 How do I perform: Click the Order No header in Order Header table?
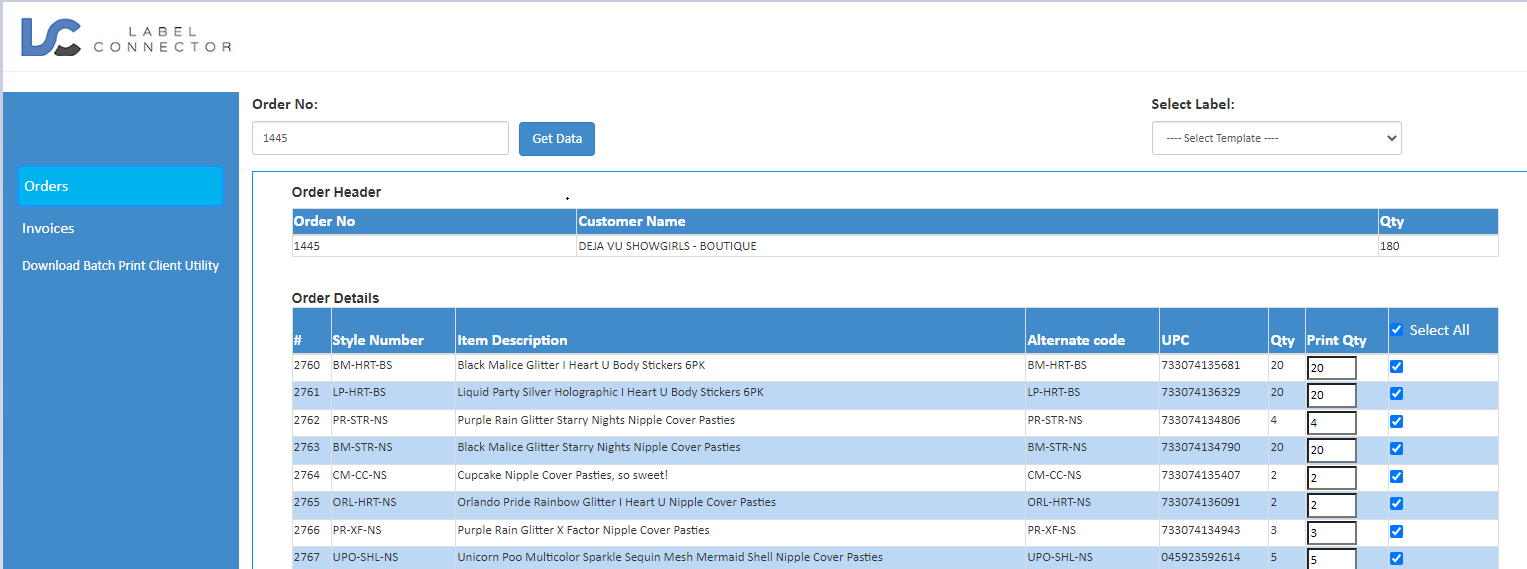click(324, 221)
